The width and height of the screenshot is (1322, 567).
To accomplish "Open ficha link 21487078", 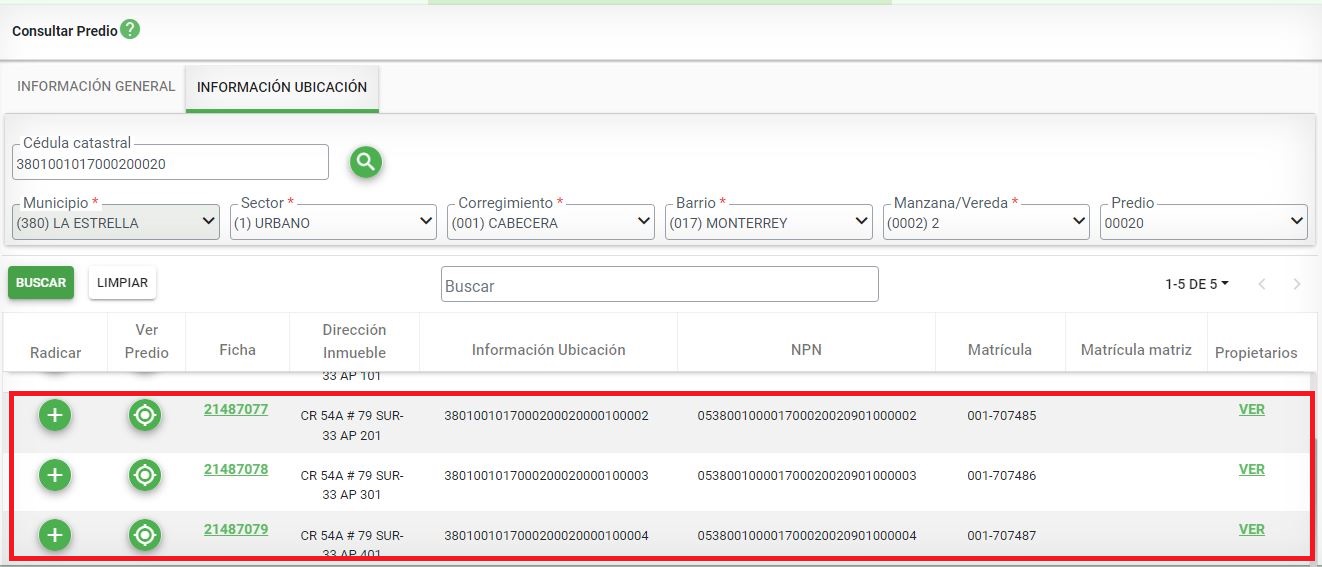I will [236, 469].
